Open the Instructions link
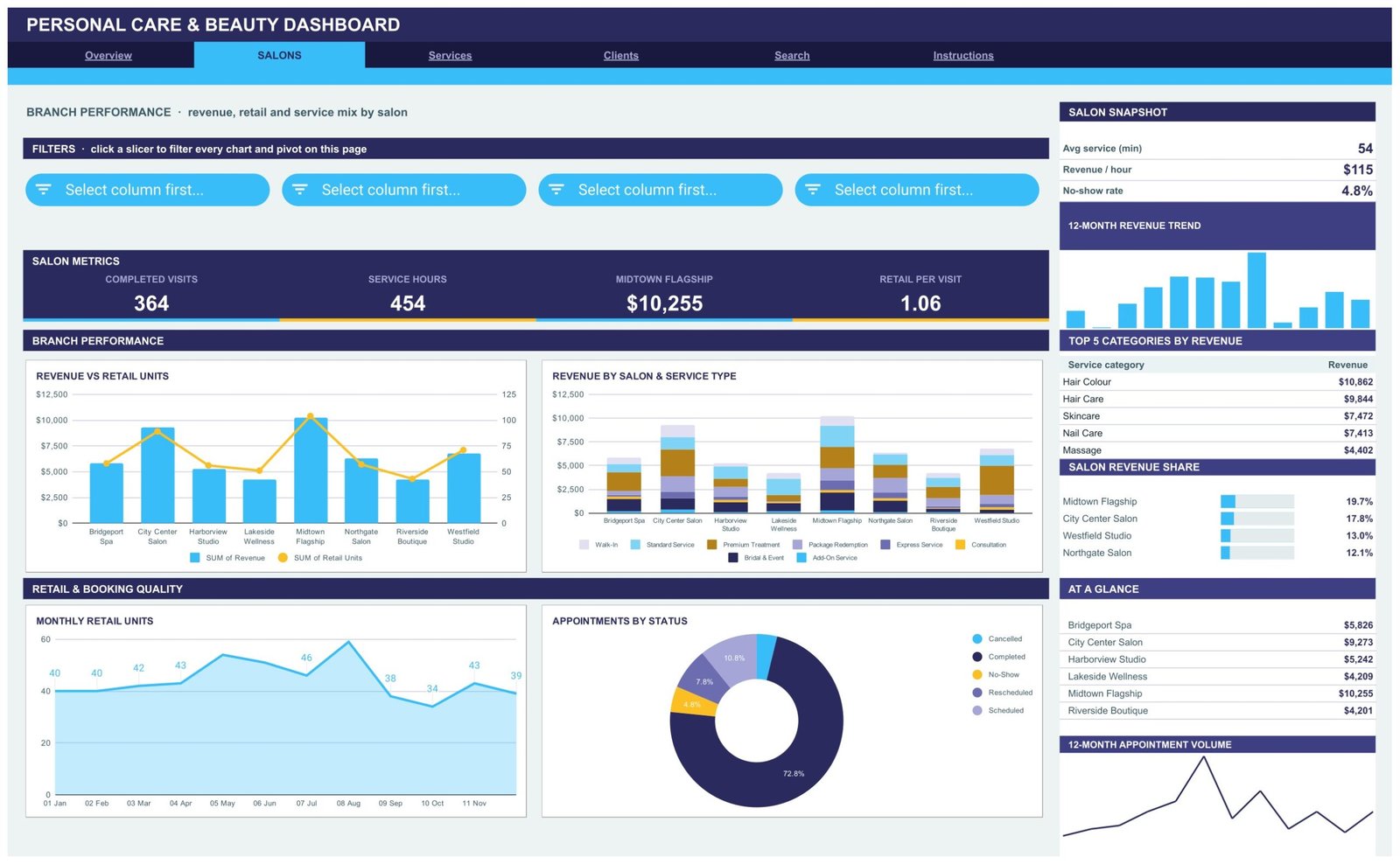The image size is (1400, 864). pyautogui.click(x=963, y=55)
